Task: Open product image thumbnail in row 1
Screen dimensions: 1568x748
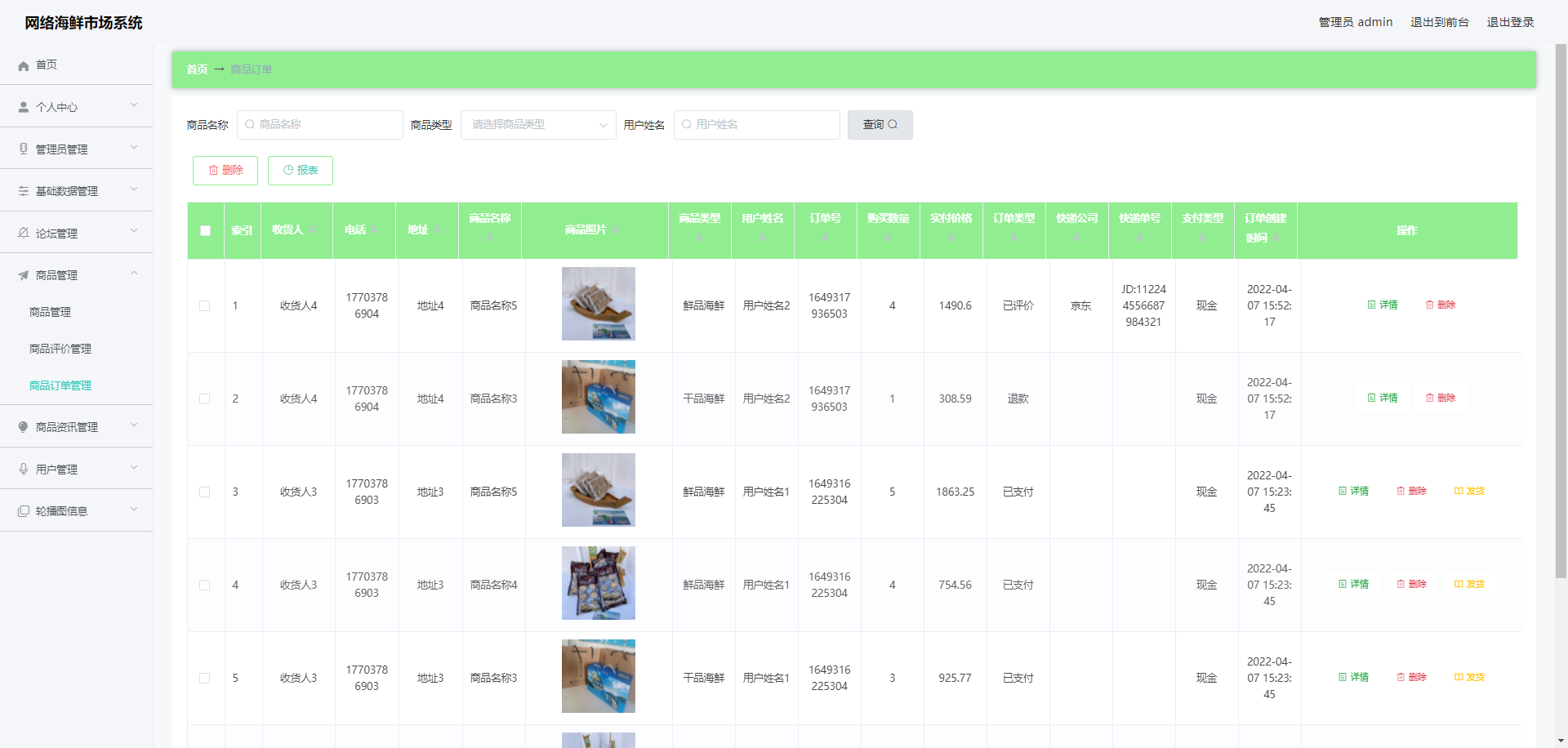Action: (x=598, y=304)
